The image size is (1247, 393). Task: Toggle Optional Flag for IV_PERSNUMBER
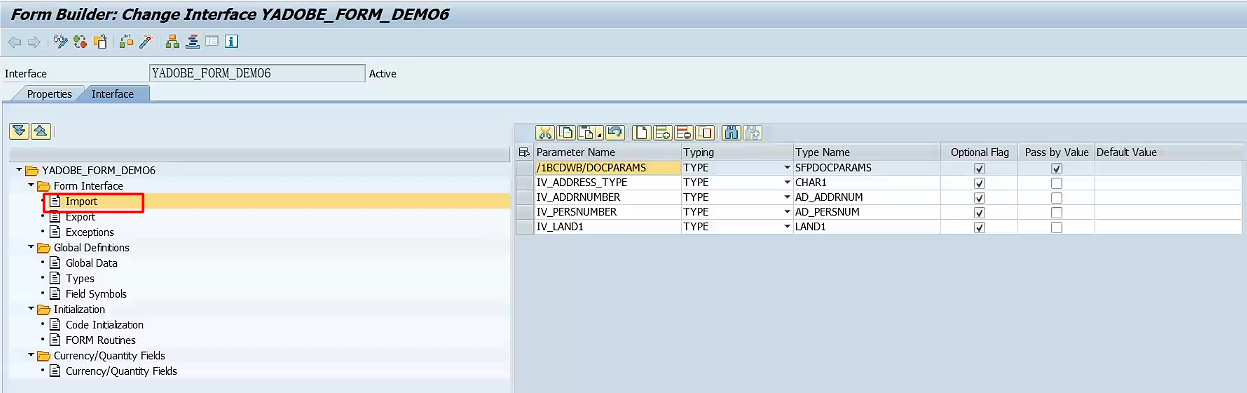[x=979, y=213]
